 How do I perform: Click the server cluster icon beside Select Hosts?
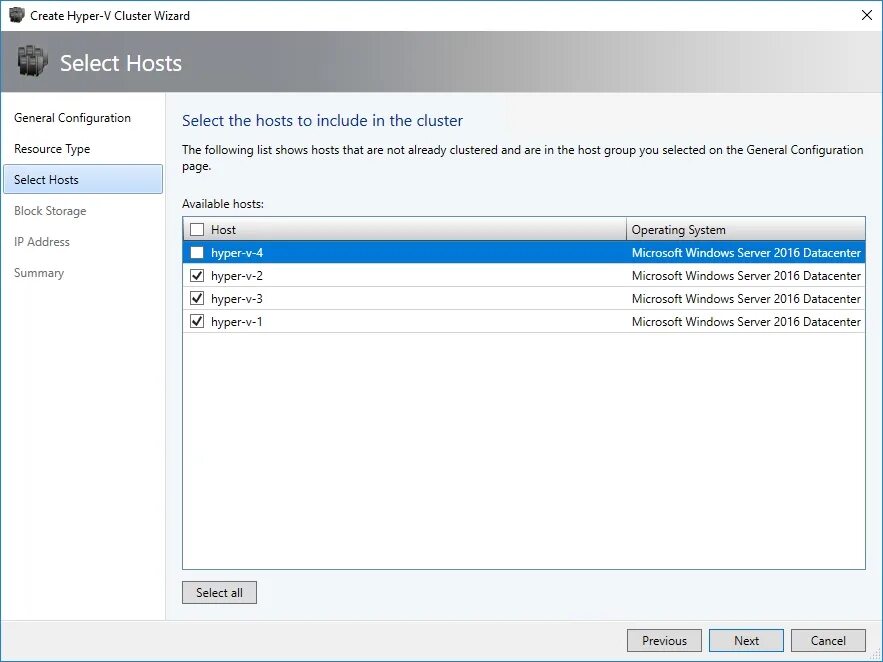coord(33,61)
